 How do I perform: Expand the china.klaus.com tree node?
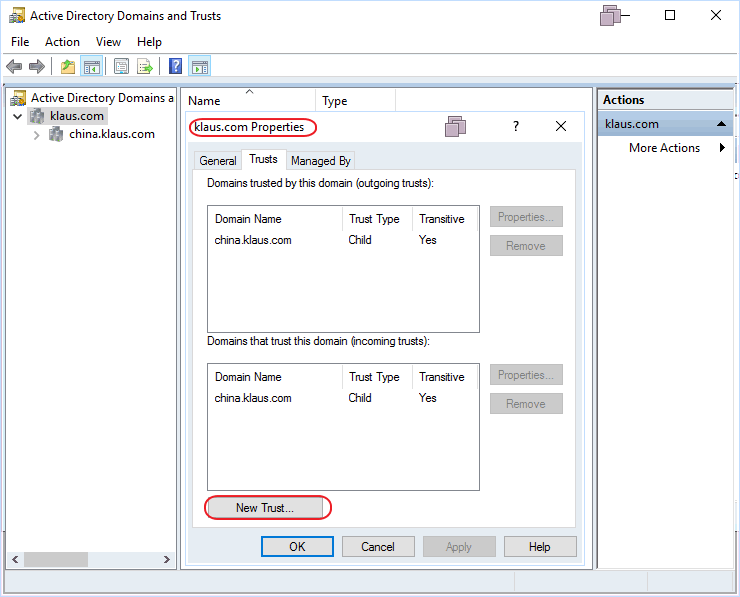click(36, 135)
